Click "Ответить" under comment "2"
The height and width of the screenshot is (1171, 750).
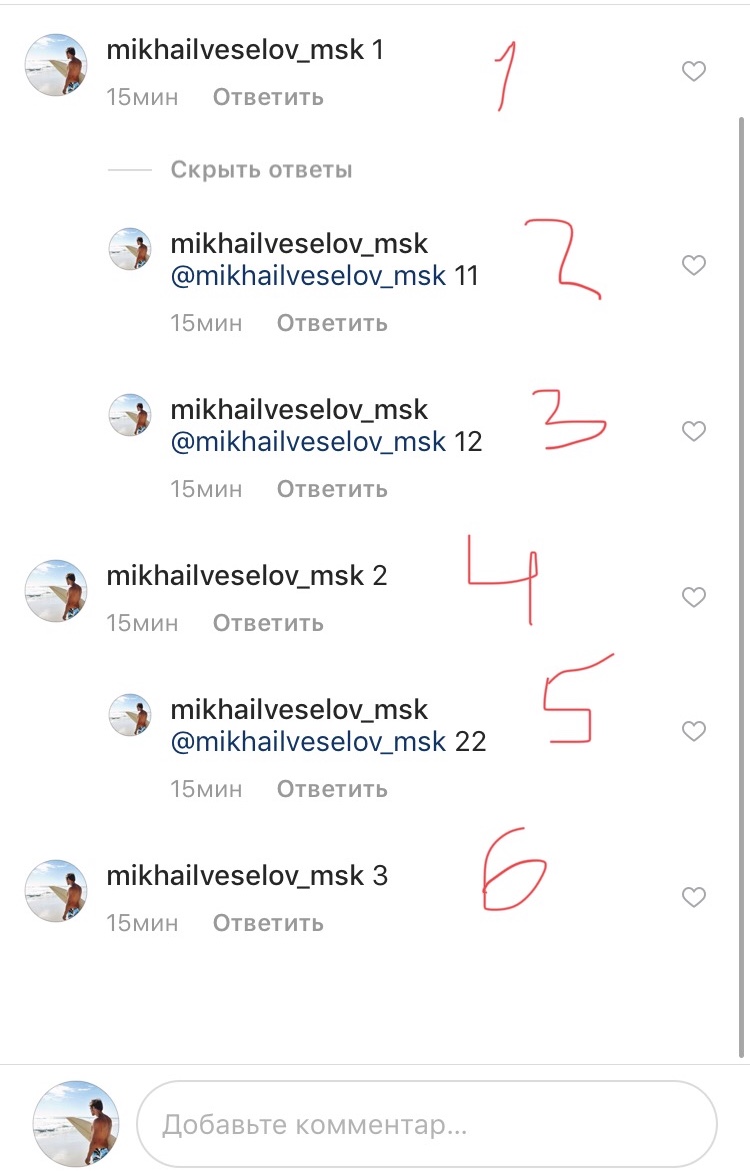[268, 623]
